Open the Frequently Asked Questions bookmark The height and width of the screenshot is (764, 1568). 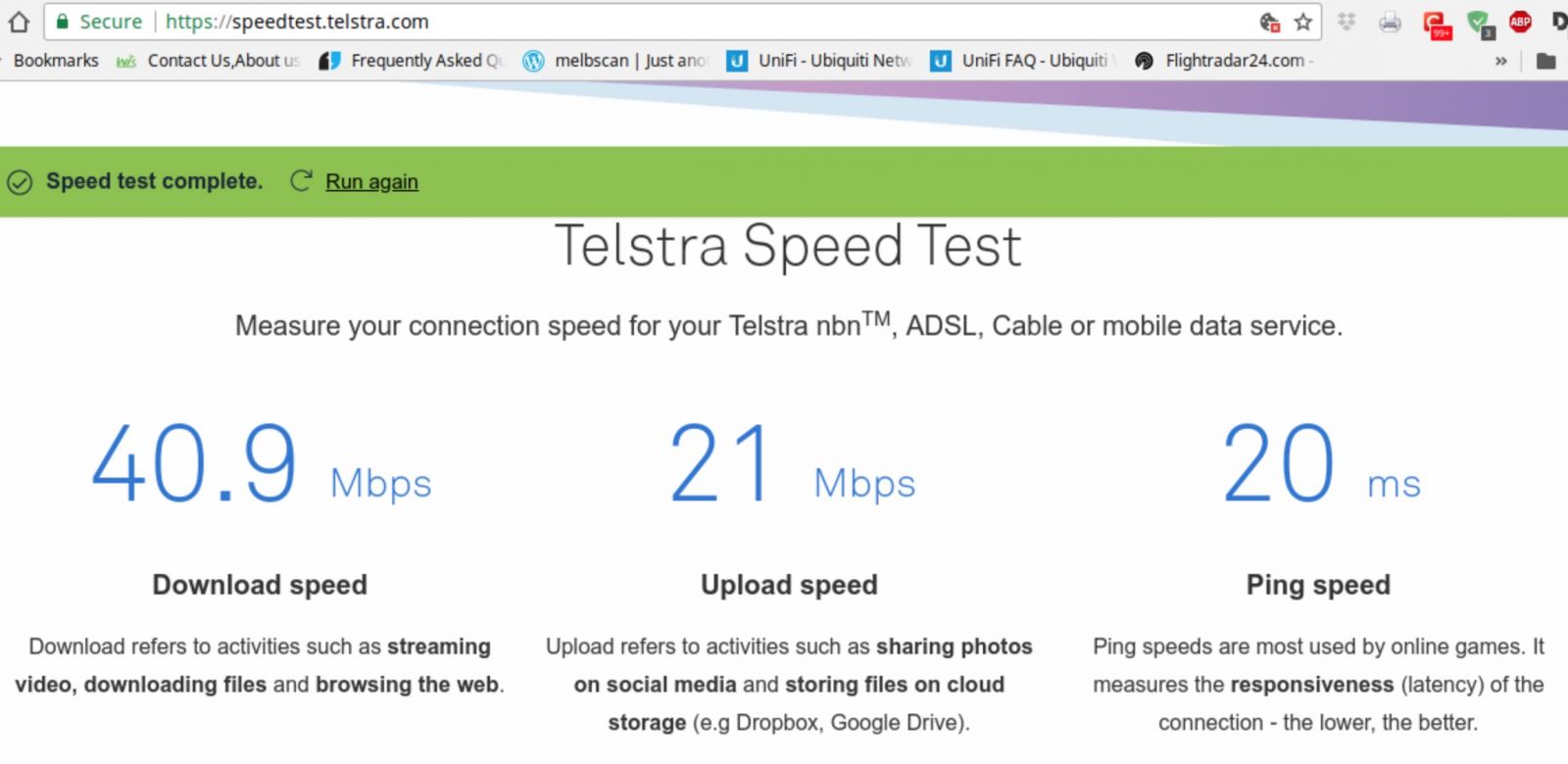click(412, 61)
